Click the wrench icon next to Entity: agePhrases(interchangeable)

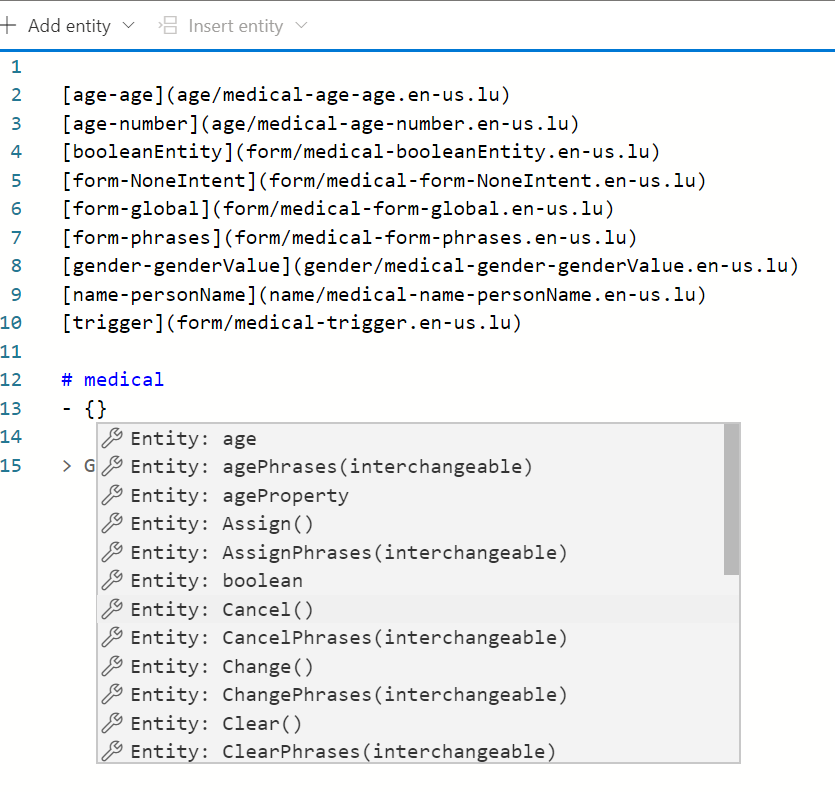click(x=110, y=466)
